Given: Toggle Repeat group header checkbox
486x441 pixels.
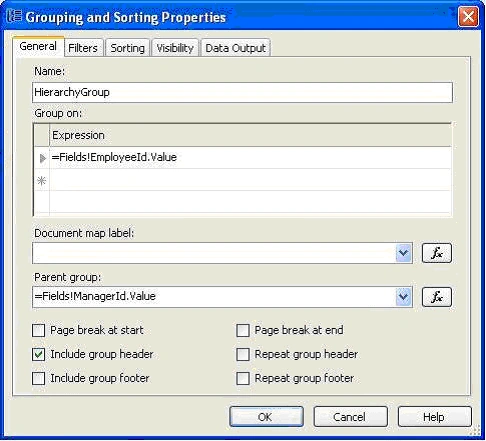Looking at the screenshot, I should pos(243,354).
